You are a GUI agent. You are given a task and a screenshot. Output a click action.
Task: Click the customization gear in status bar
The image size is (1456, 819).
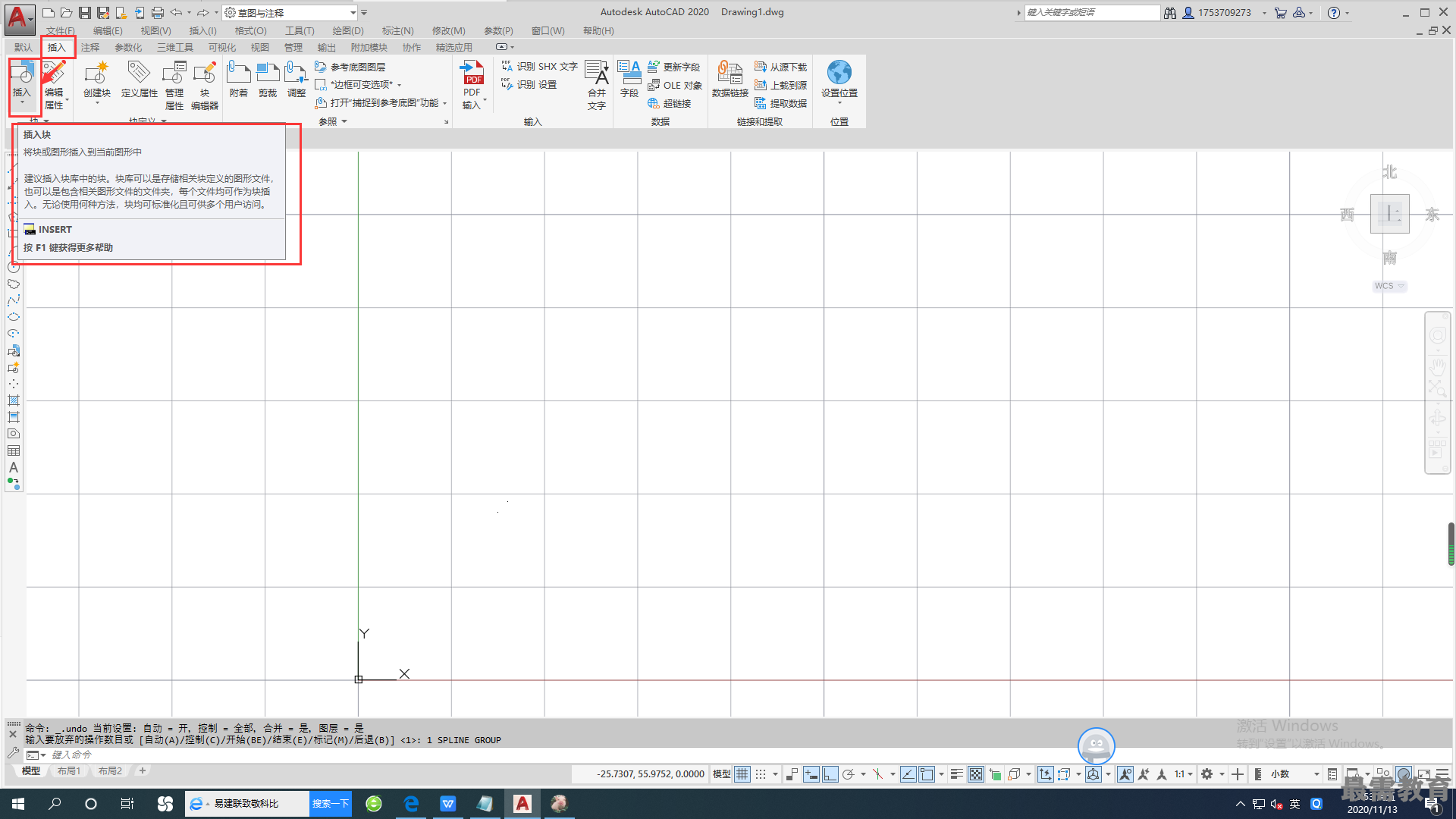pos(1207,774)
